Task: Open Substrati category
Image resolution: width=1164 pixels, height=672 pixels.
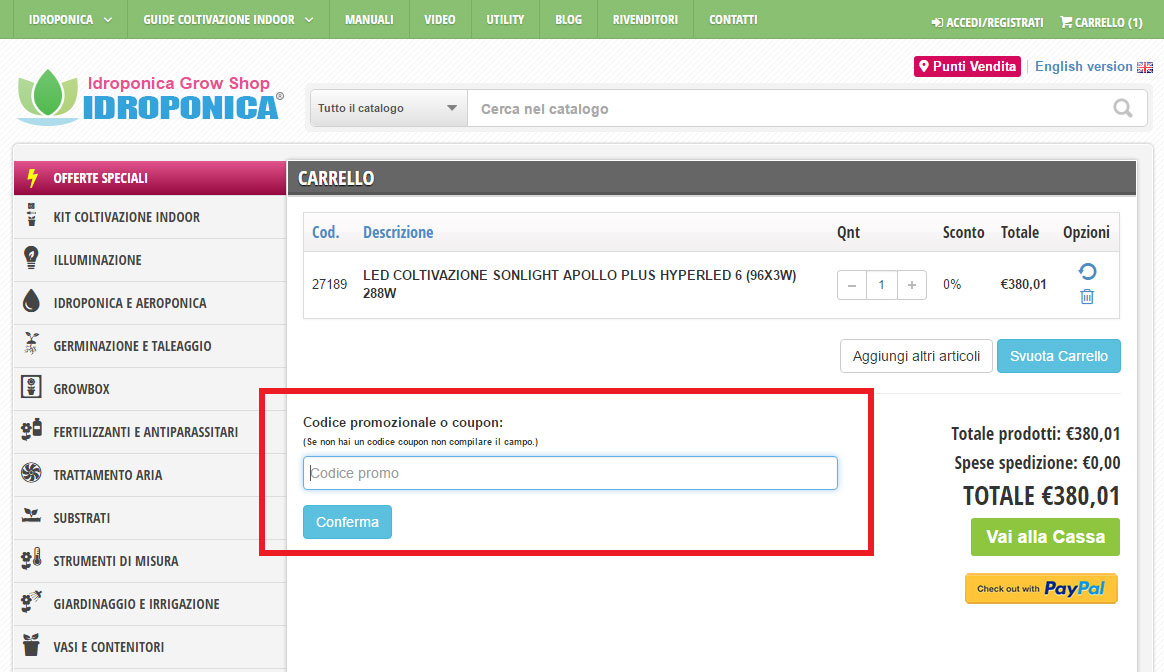Action: (x=150, y=518)
